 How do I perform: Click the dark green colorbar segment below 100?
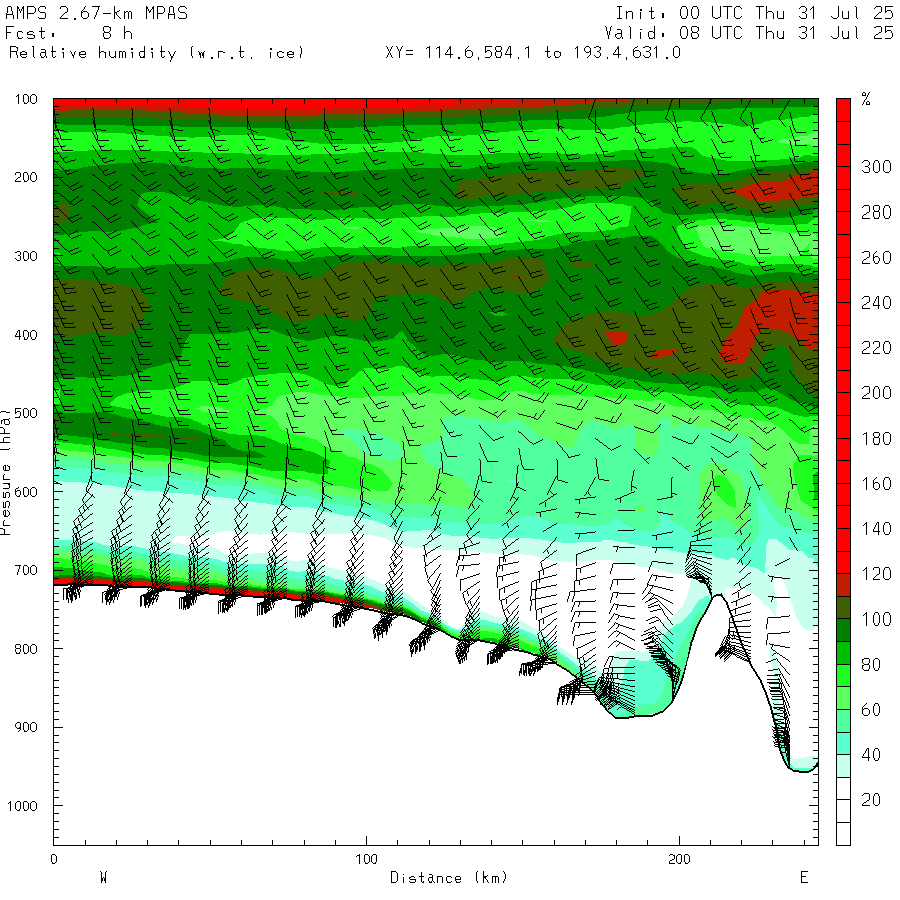(x=843, y=631)
